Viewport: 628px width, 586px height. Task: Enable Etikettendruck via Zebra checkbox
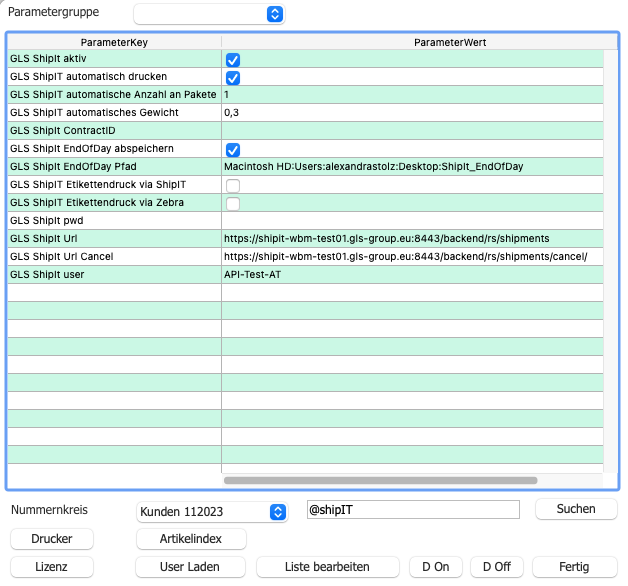coord(233,204)
